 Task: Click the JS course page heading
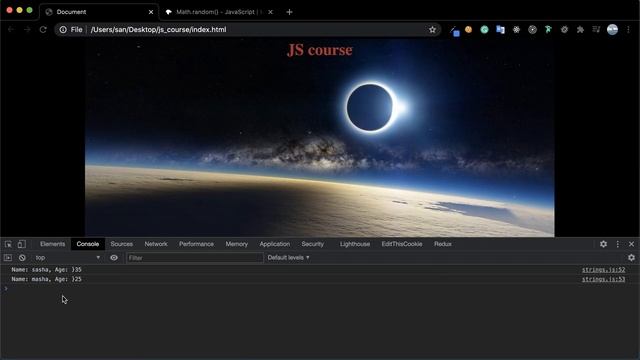pyautogui.click(x=320, y=50)
